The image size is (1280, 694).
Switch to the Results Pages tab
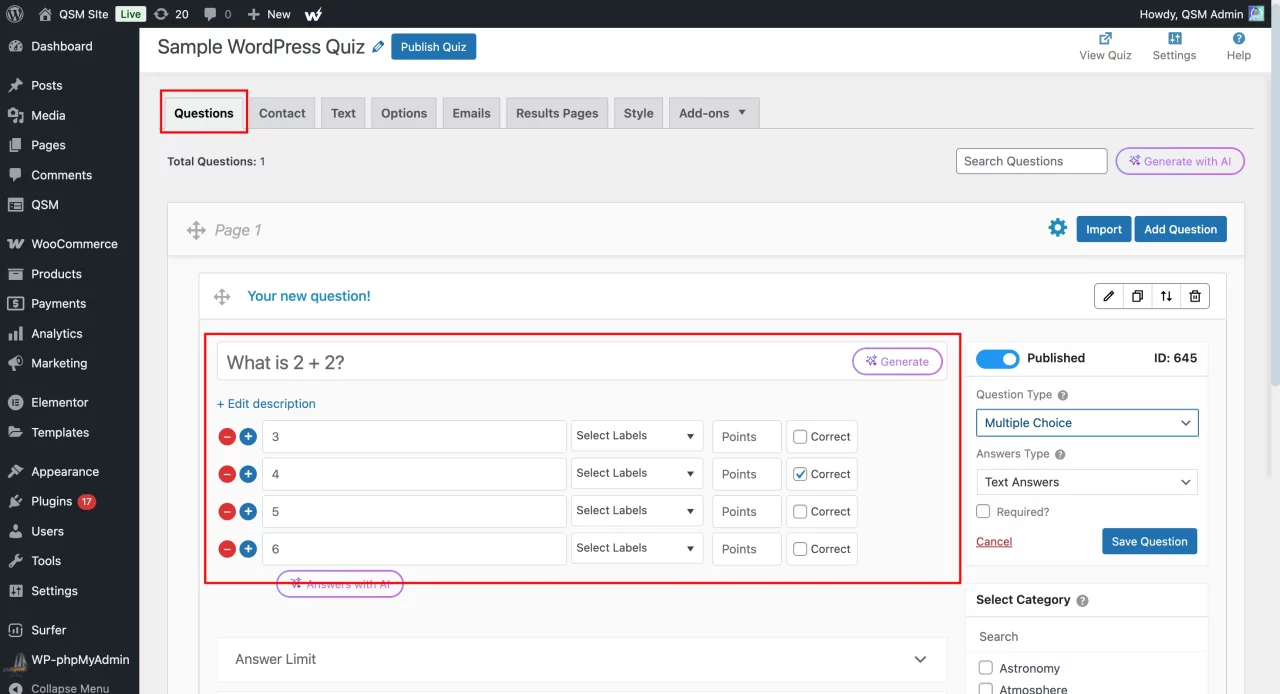[x=557, y=113]
